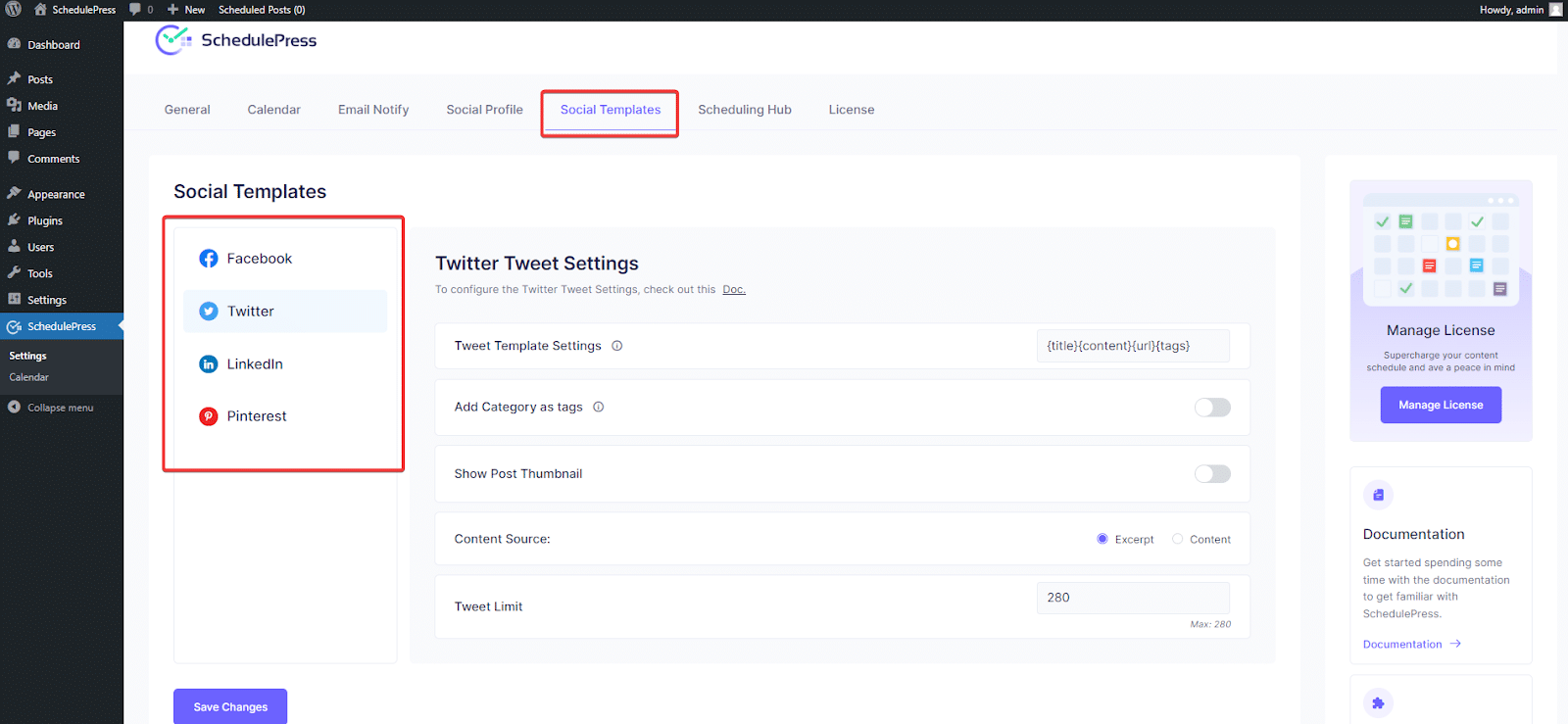This screenshot has height=724, width=1568.
Task: Open the General tab
Action: point(187,110)
